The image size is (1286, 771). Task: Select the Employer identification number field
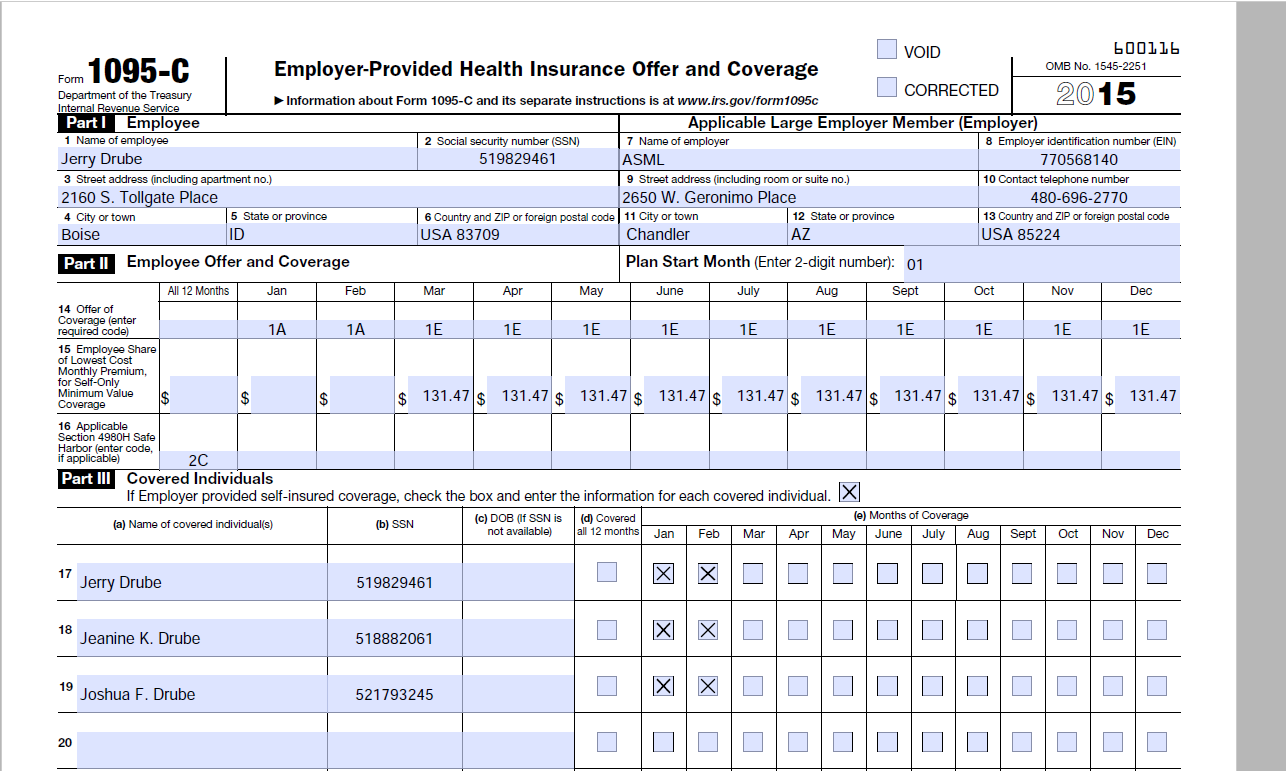[1079, 159]
